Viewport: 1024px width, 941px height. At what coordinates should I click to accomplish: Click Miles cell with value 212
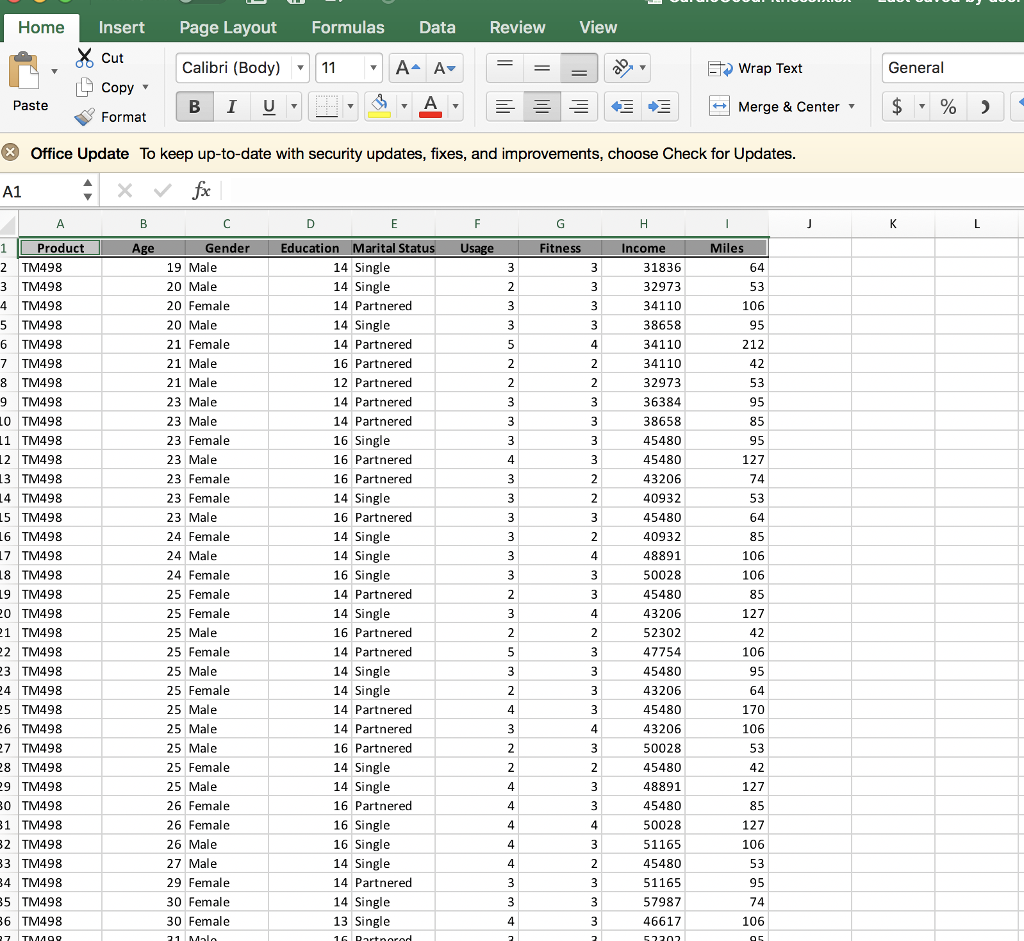(x=726, y=344)
